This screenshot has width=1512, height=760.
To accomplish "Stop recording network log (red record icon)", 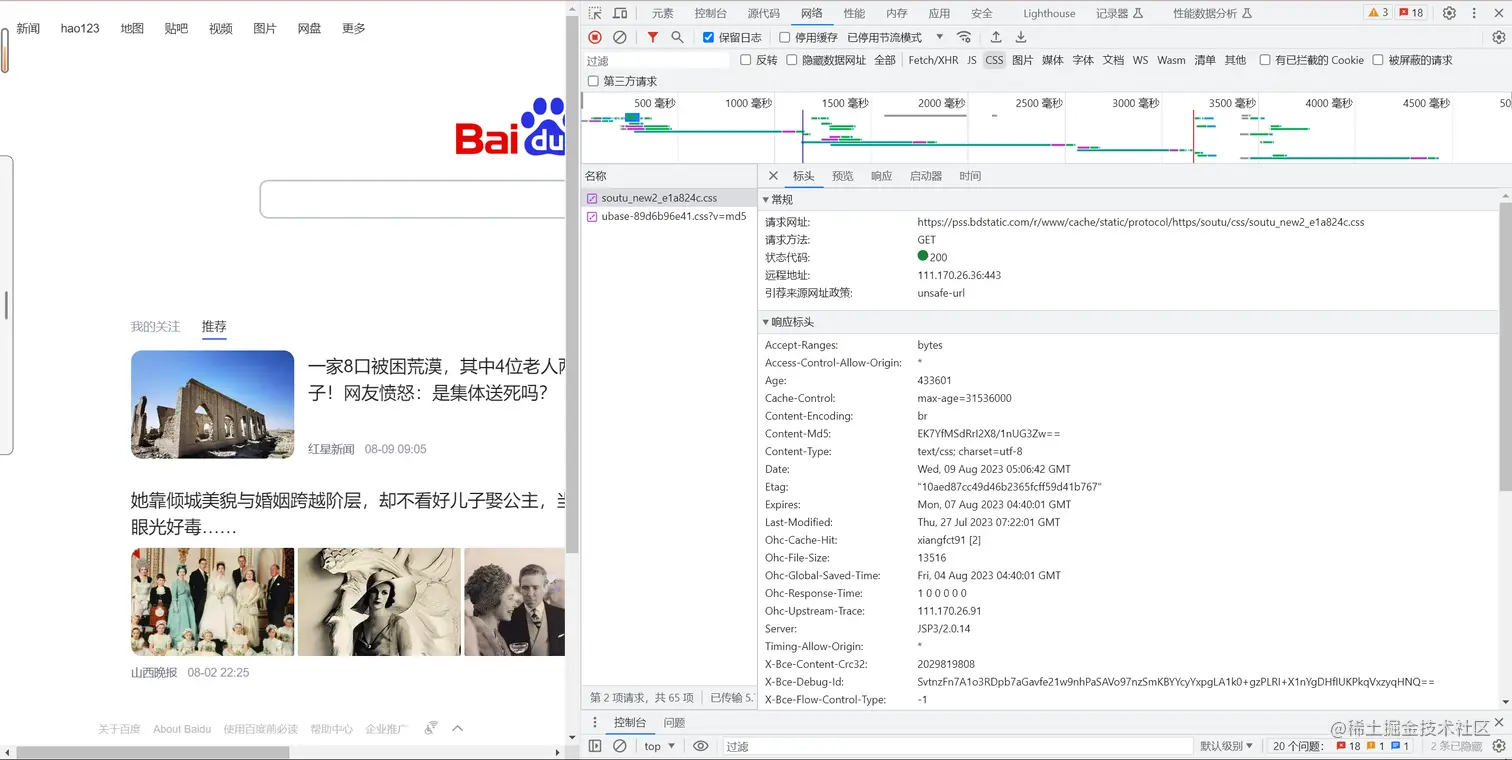I will pyautogui.click(x=595, y=37).
